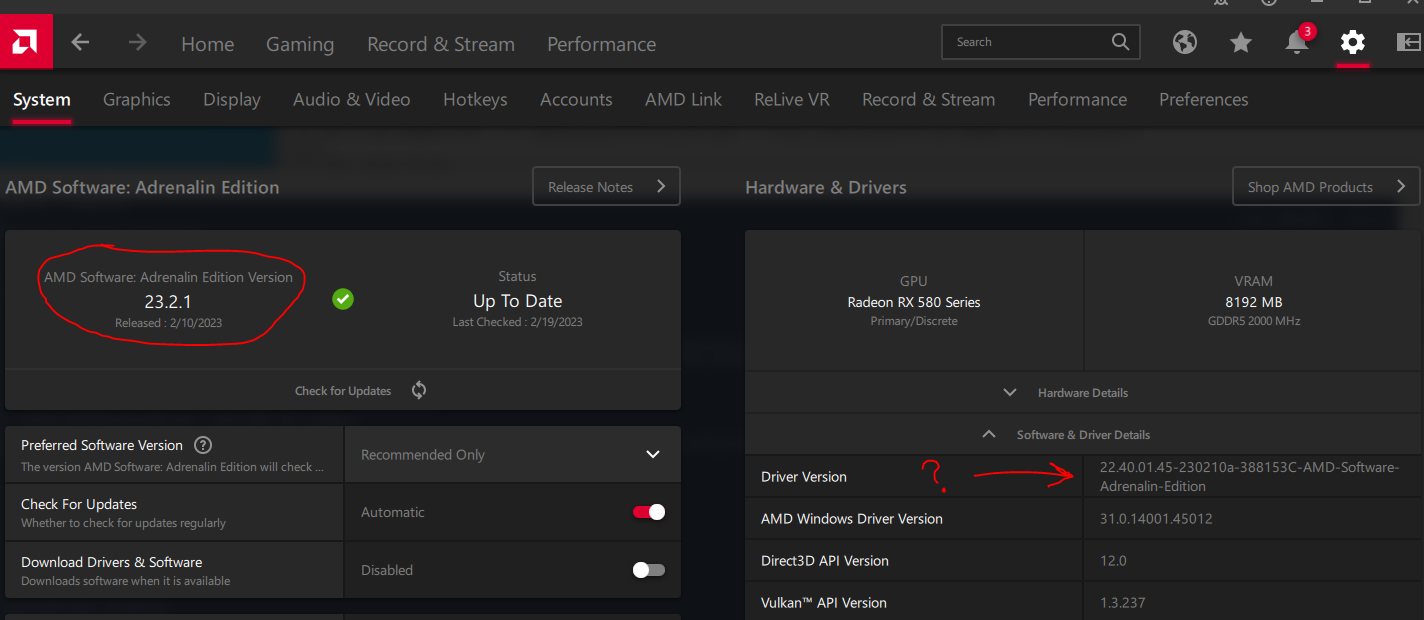The width and height of the screenshot is (1424, 620).
Task: Open the settings gear icon
Action: [1353, 42]
